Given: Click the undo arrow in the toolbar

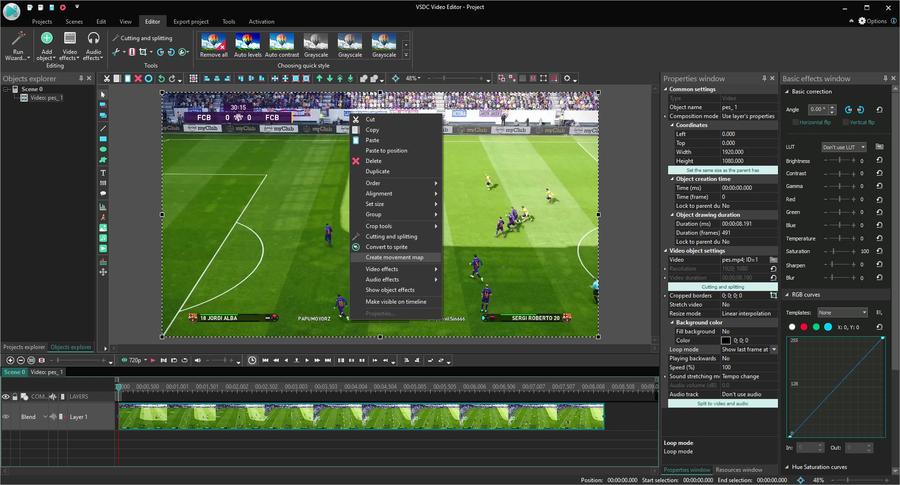Looking at the screenshot, I should point(161,78).
